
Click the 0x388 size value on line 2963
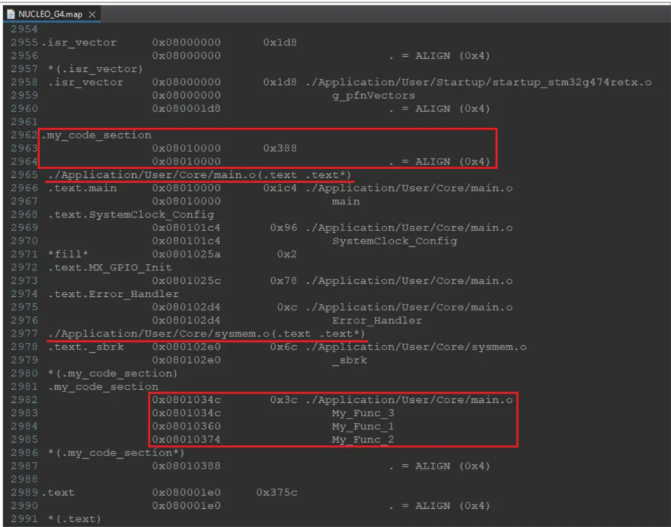point(280,148)
